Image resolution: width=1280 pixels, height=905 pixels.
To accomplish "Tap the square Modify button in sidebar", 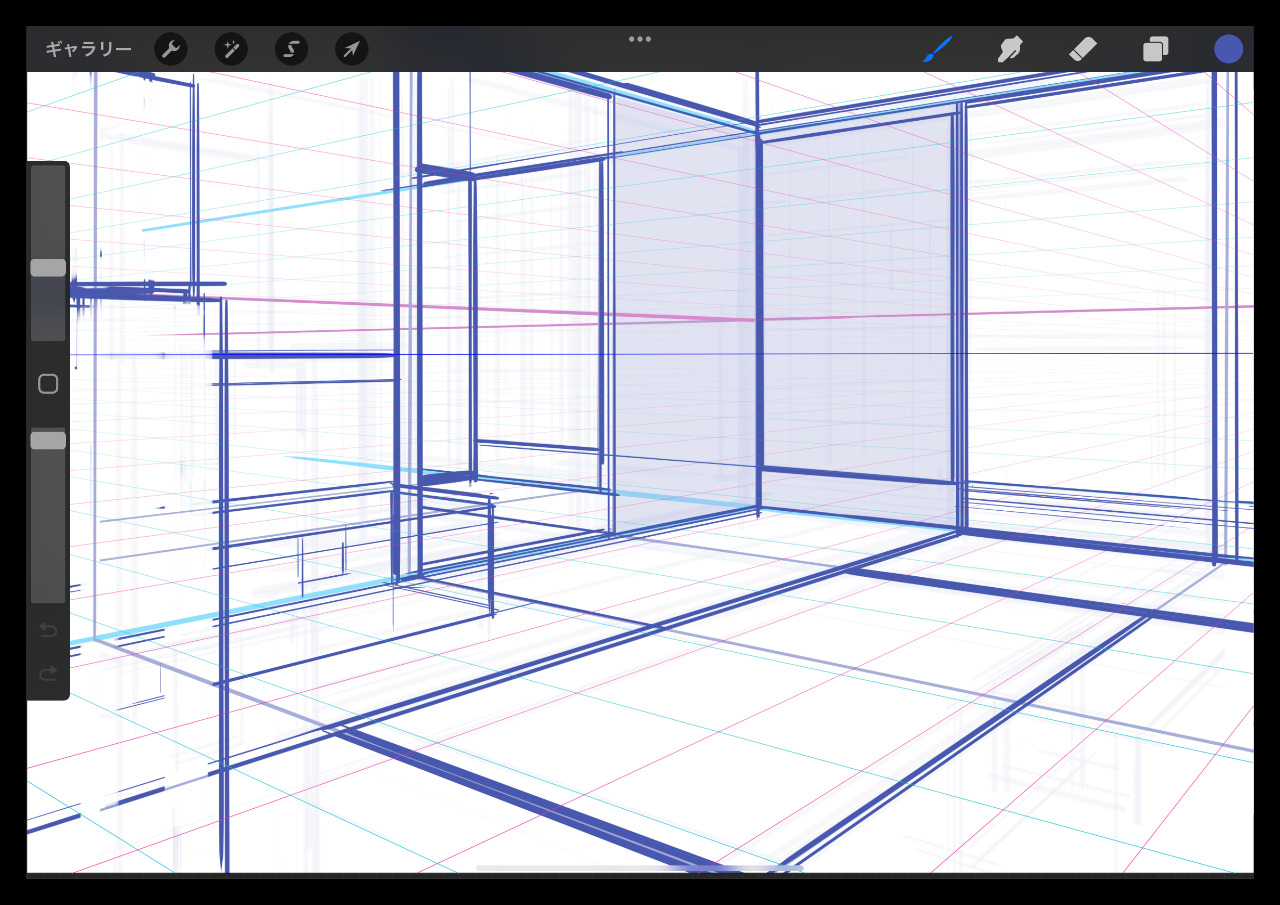I will (48, 384).
